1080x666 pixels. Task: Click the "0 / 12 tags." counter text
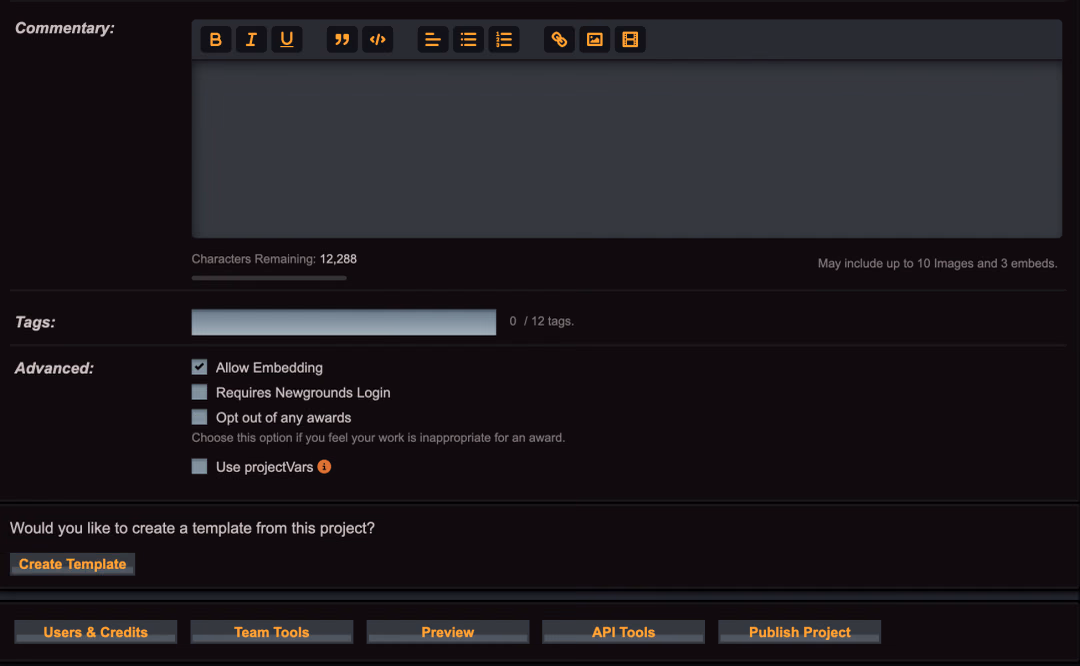[x=541, y=321]
